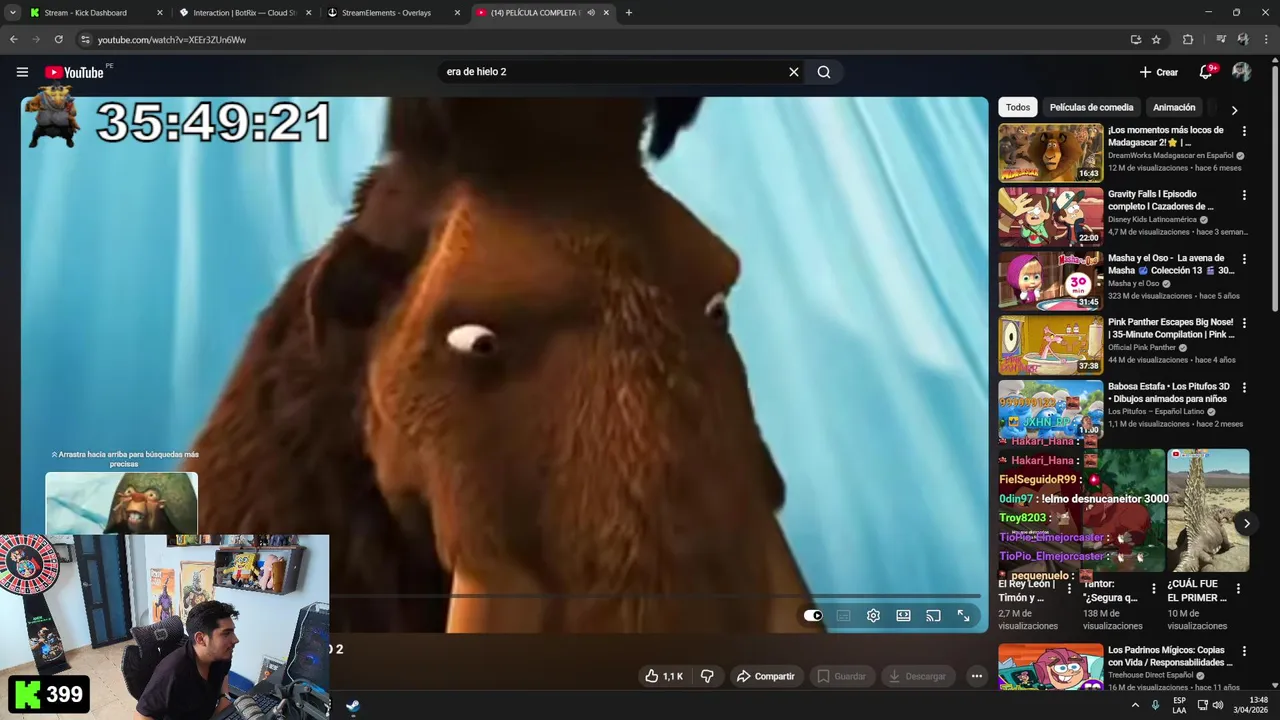Open the YouTube hamburger guide menu
This screenshot has height=720, width=1280.
tap(22, 72)
